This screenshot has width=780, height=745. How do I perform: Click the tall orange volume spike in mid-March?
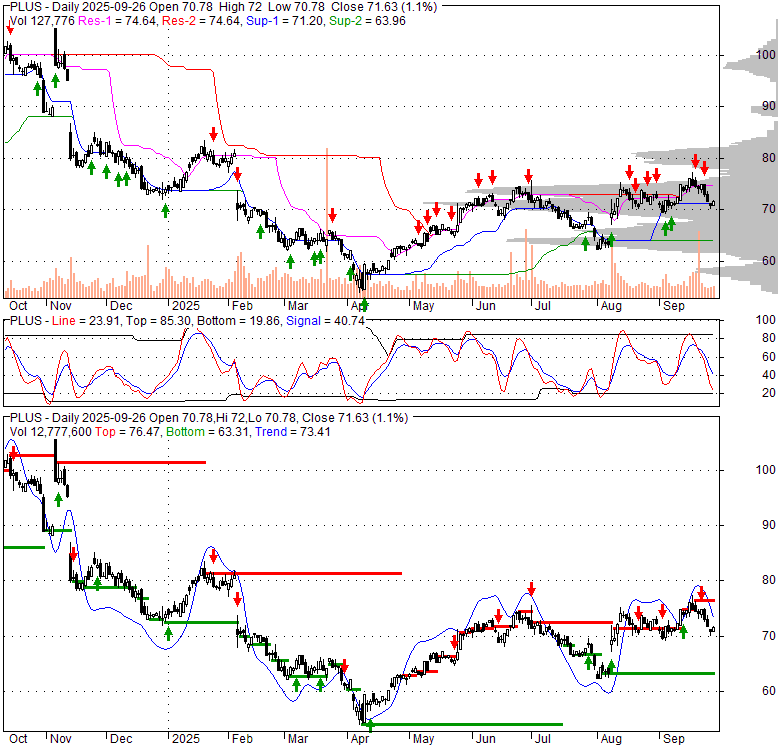click(x=327, y=223)
